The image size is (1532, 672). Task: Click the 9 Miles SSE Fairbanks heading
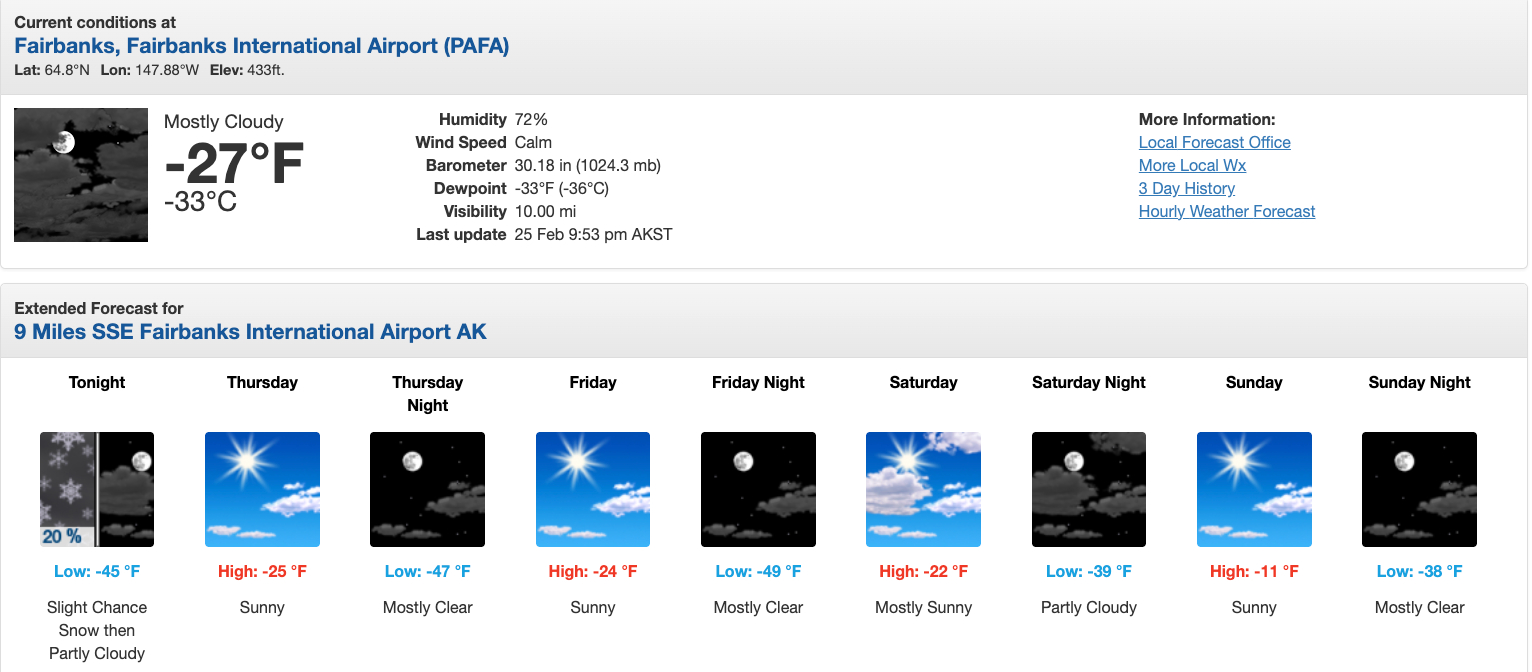[x=250, y=332]
